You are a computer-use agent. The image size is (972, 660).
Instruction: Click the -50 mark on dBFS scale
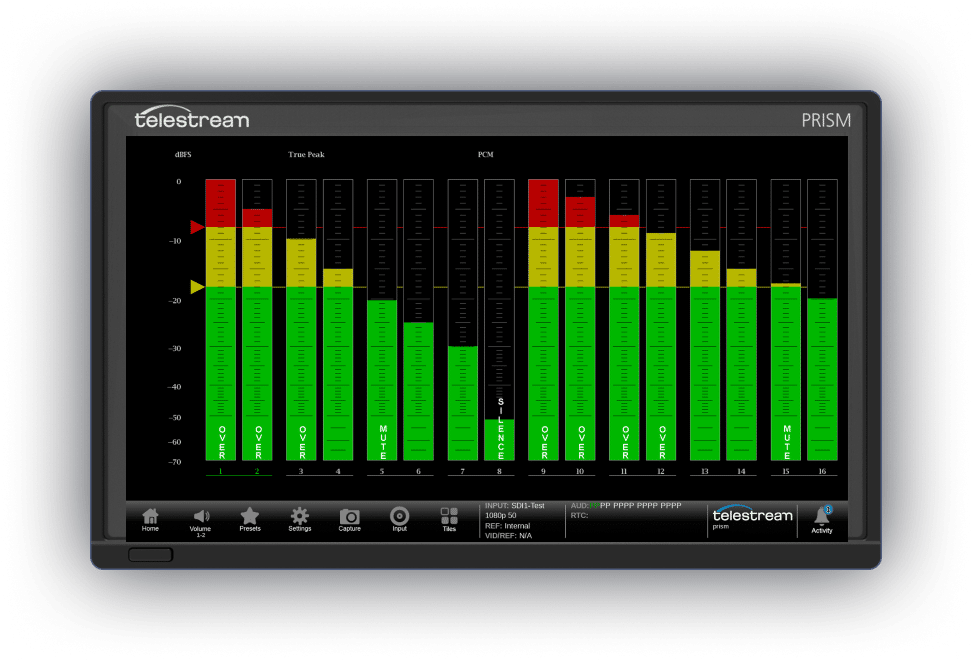click(175, 418)
